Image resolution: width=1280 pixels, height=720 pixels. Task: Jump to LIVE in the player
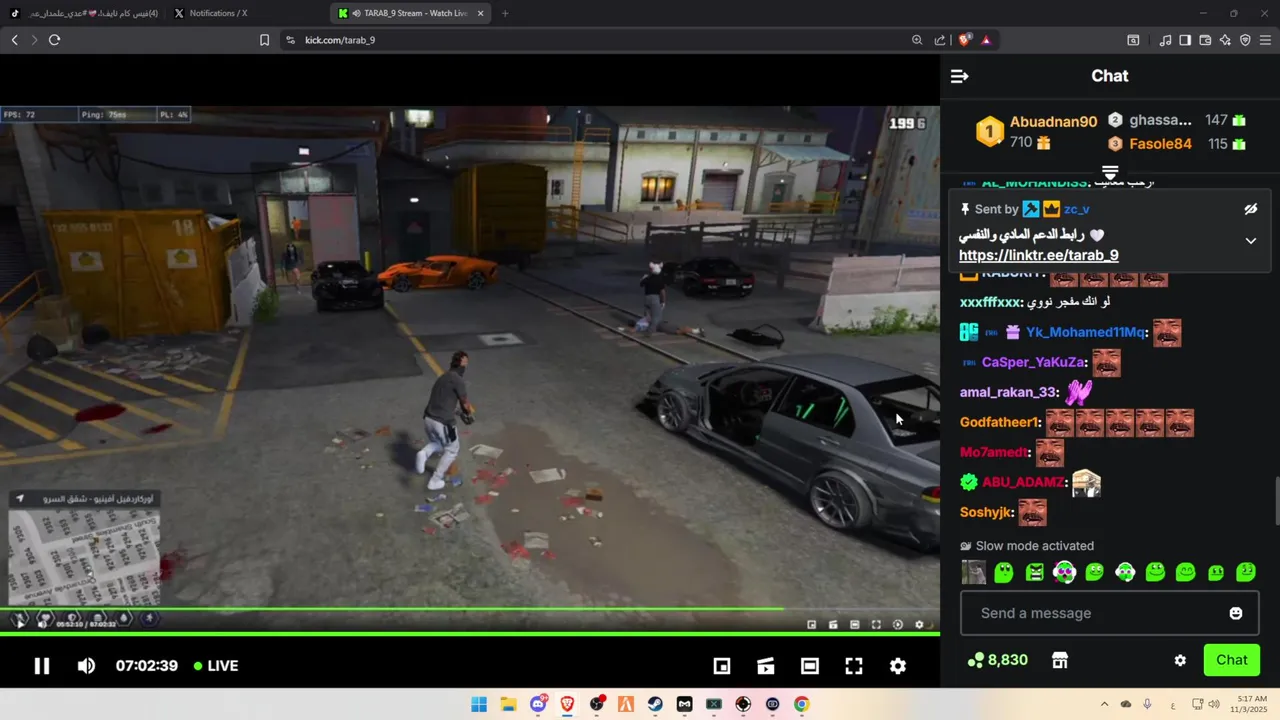coord(216,666)
